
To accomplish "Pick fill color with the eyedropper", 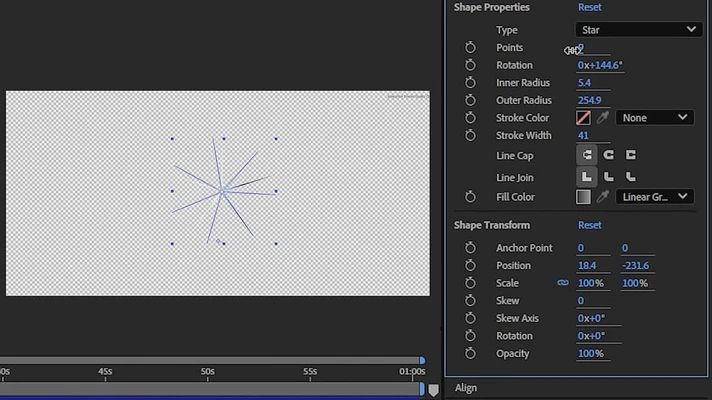I will click(x=603, y=197).
